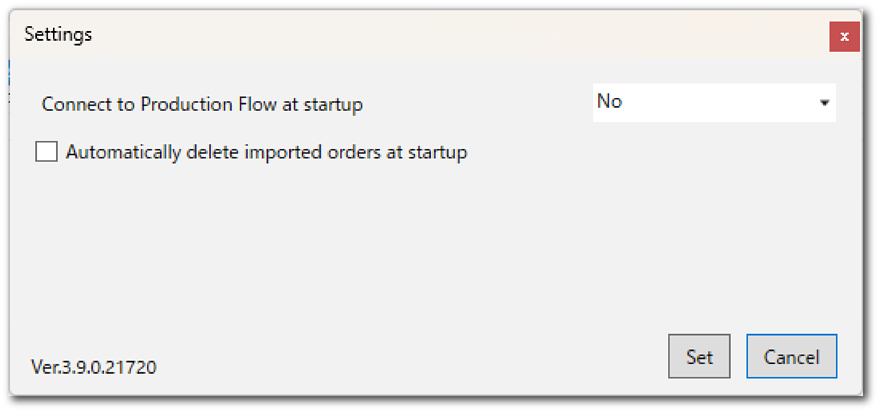Enable deleting imported orders at startup
Image resolution: width=879 pixels, height=412 pixels.
pos(46,153)
